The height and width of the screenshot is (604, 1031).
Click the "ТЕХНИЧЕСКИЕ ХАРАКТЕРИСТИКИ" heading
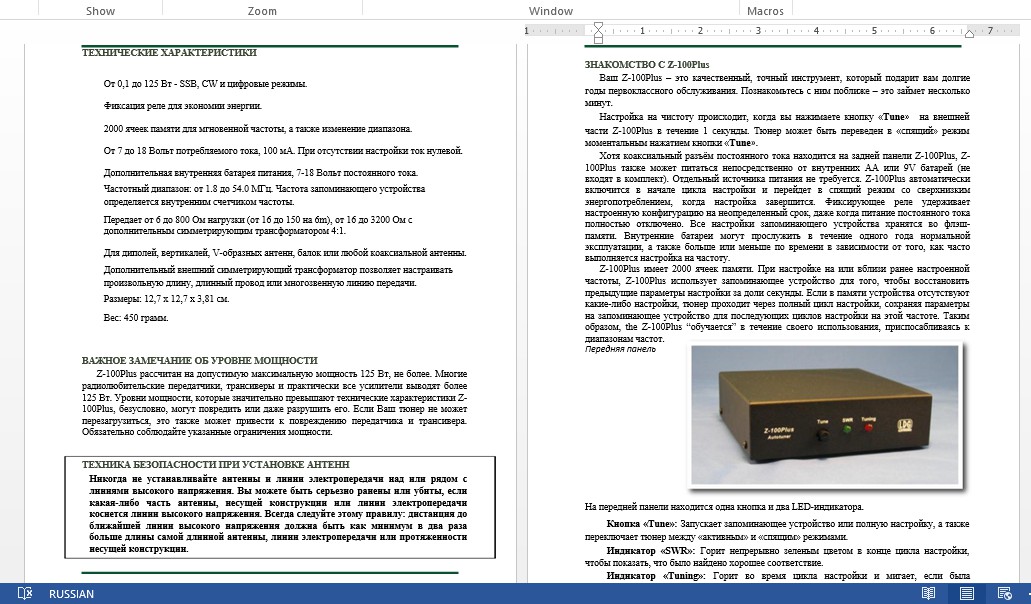click(169, 53)
